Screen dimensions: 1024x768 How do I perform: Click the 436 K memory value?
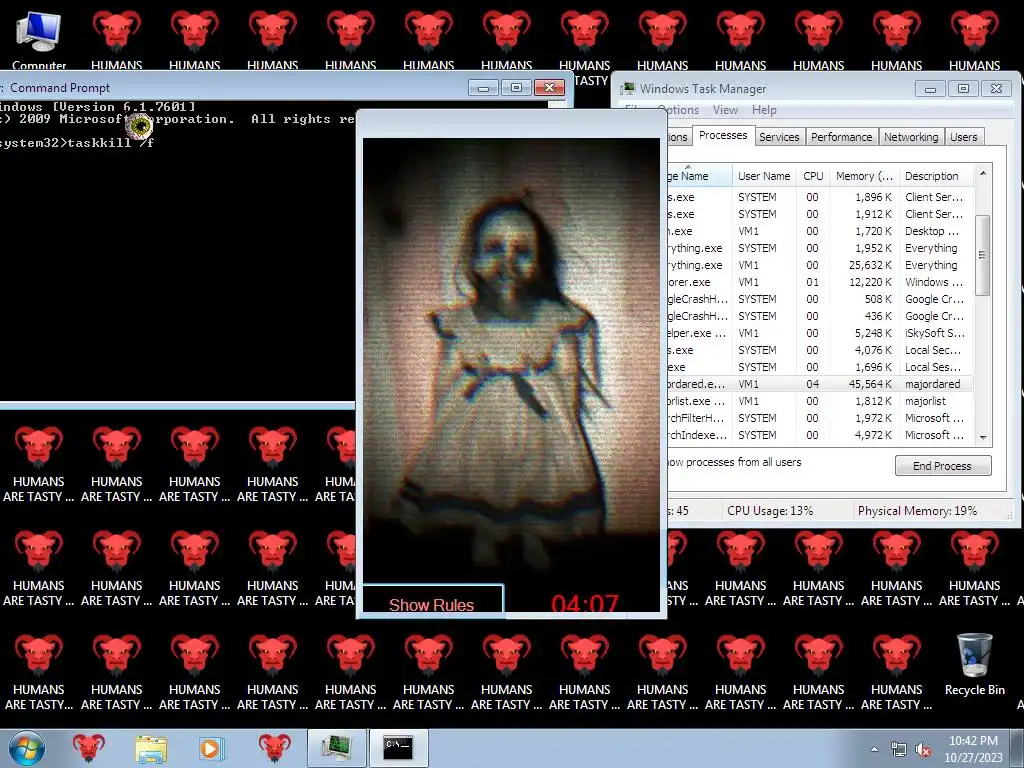(878, 316)
